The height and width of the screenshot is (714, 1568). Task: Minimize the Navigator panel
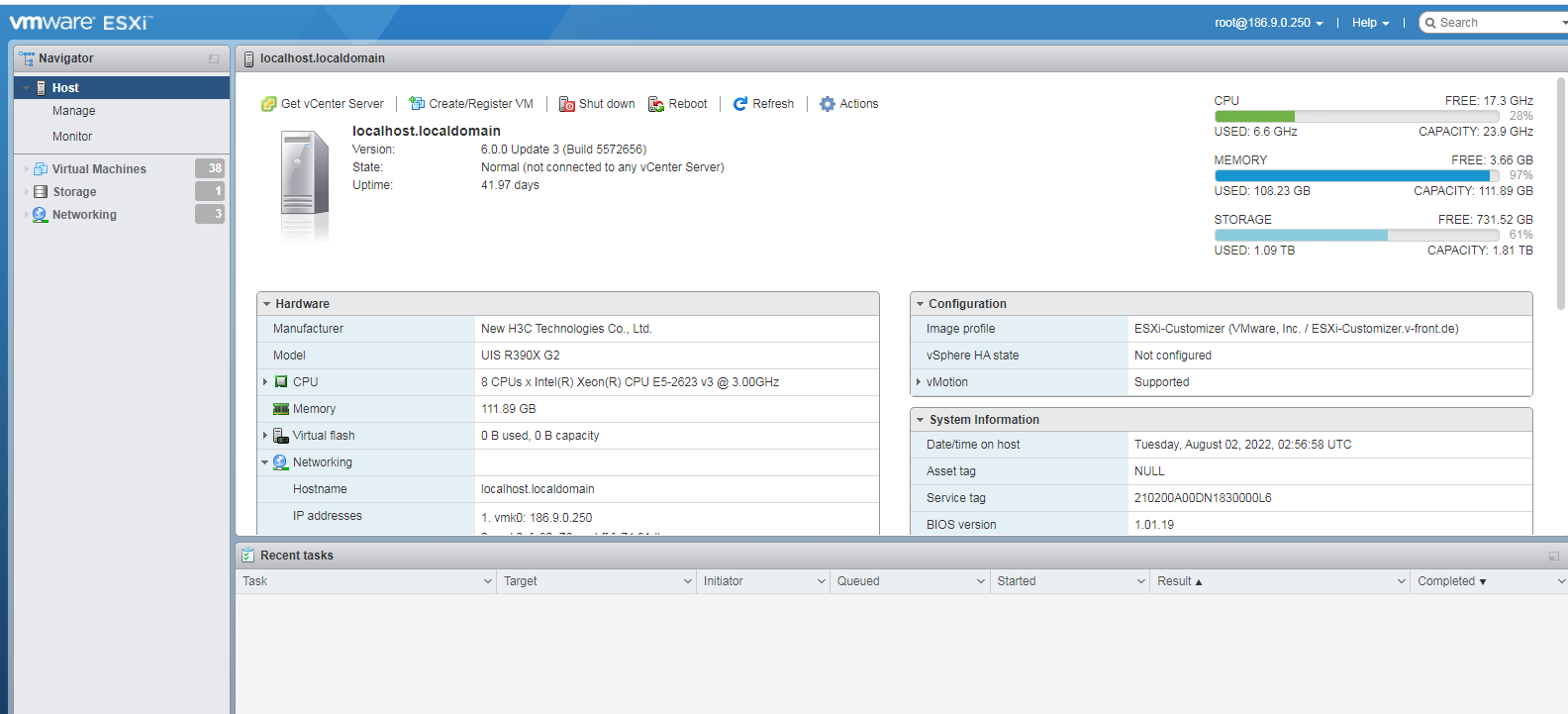click(214, 59)
